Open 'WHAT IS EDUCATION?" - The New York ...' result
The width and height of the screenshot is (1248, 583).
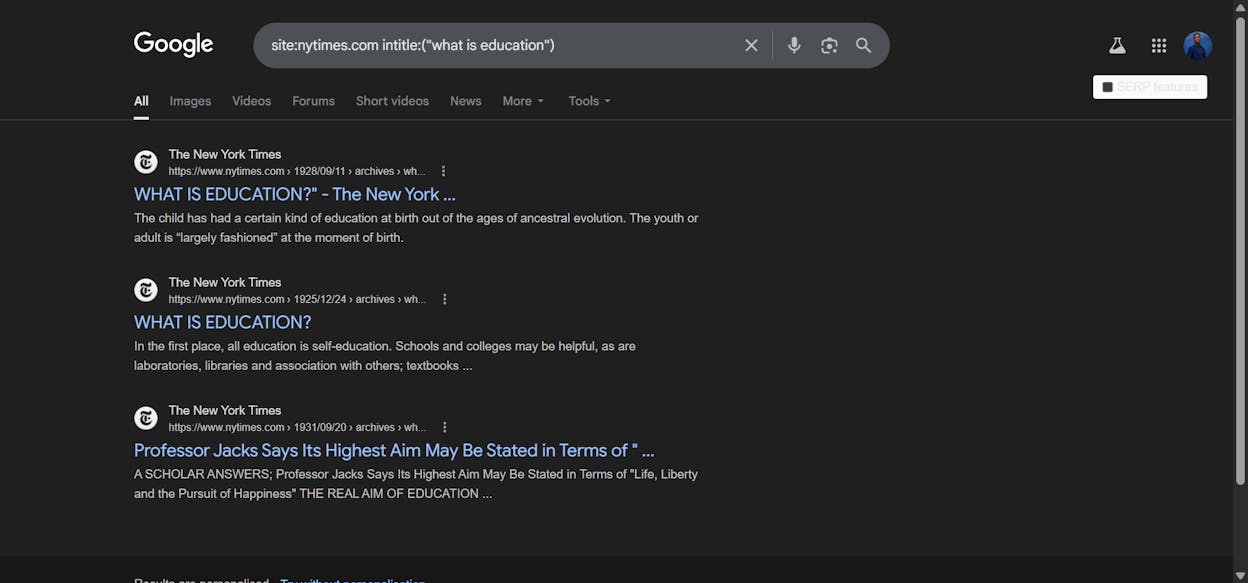(295, 194)
